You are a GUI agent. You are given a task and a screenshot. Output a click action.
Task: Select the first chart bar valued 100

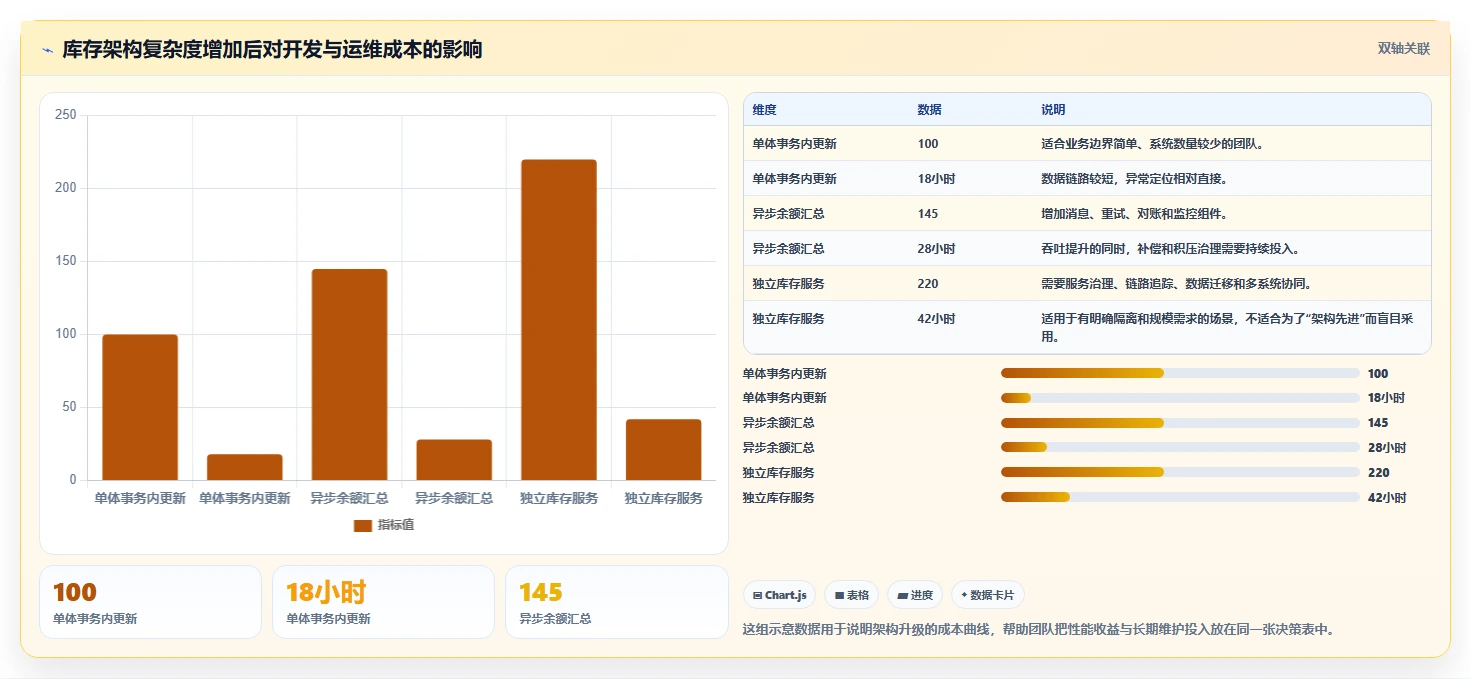(x=140, y=407)
